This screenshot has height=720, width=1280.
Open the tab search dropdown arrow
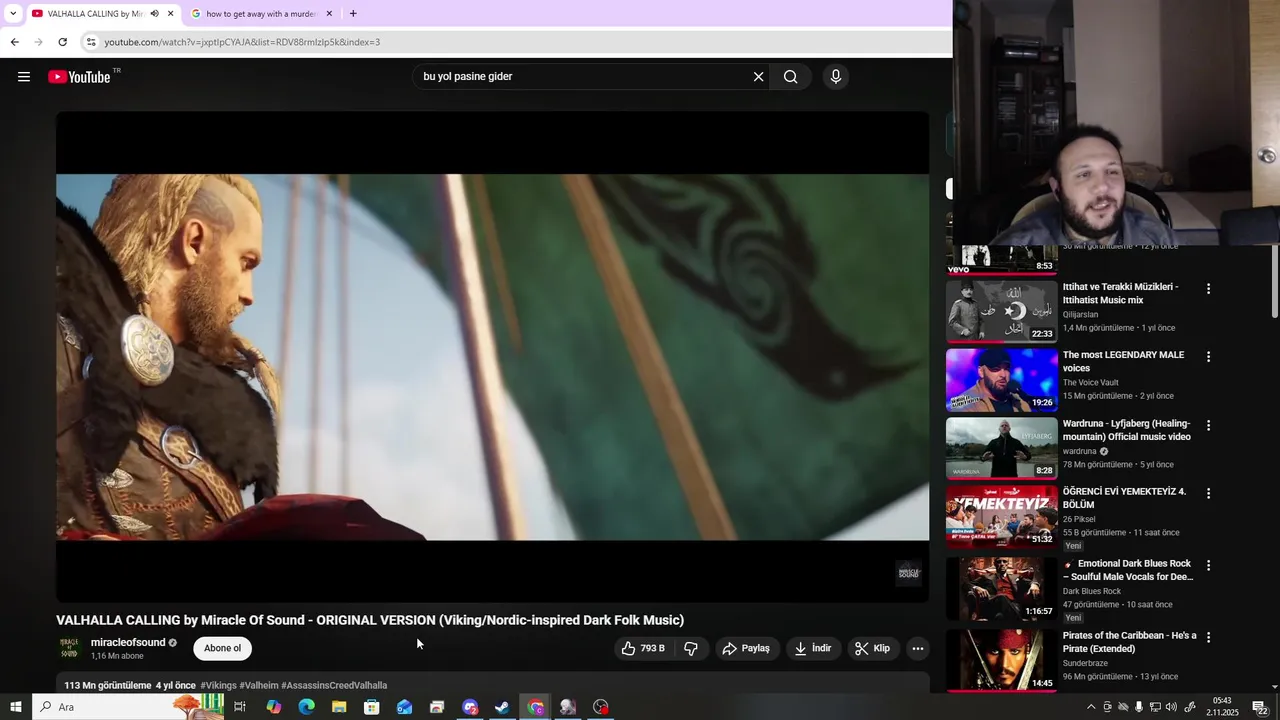[x=12, y=14]
